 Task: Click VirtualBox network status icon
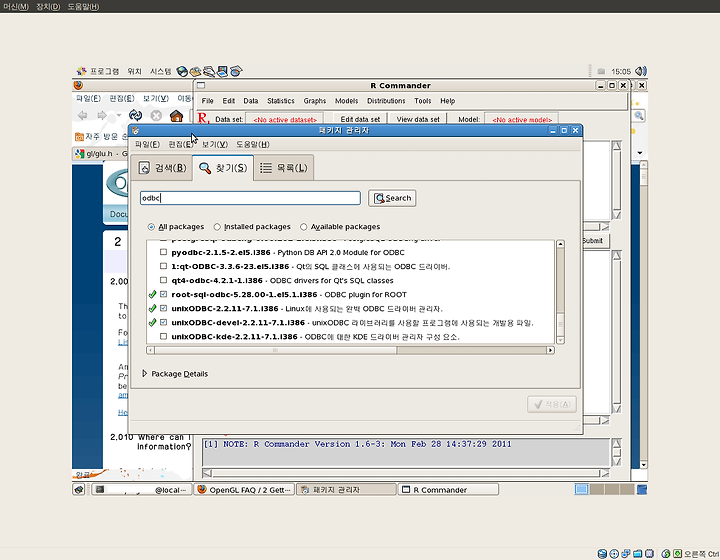625,554
